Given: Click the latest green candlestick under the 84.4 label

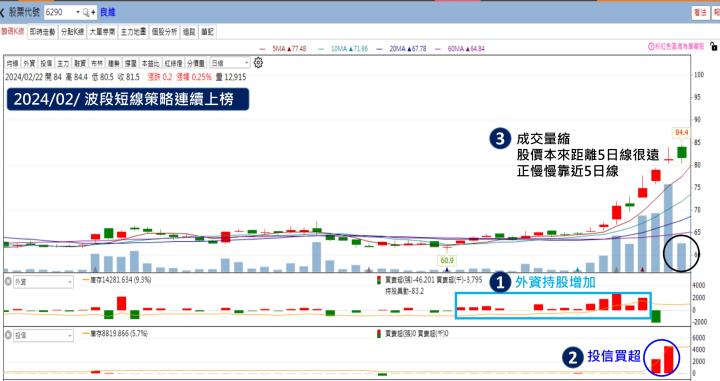Looking at the screenshot, I should [x=682, y=153].
